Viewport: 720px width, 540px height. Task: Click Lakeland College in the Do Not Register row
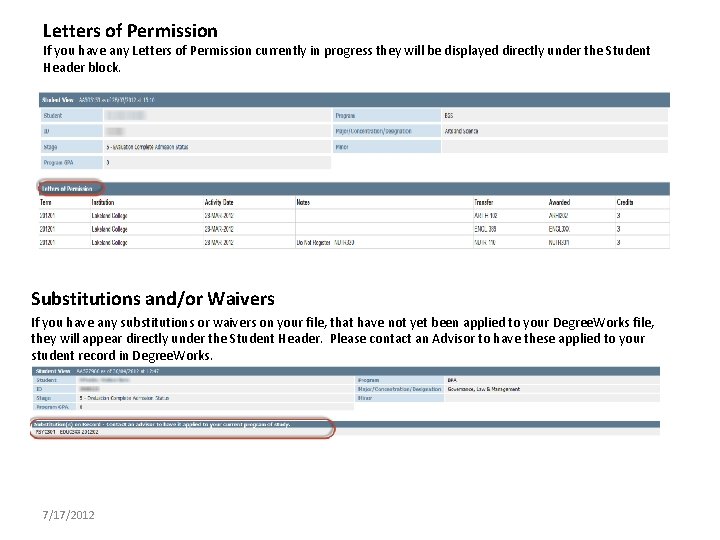click(x=109, y=242)
